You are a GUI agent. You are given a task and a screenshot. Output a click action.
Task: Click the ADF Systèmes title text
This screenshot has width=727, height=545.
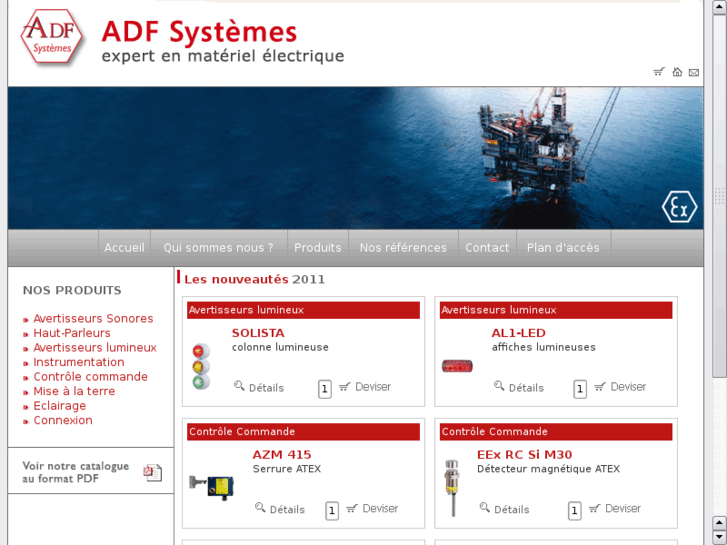[199, 32]
